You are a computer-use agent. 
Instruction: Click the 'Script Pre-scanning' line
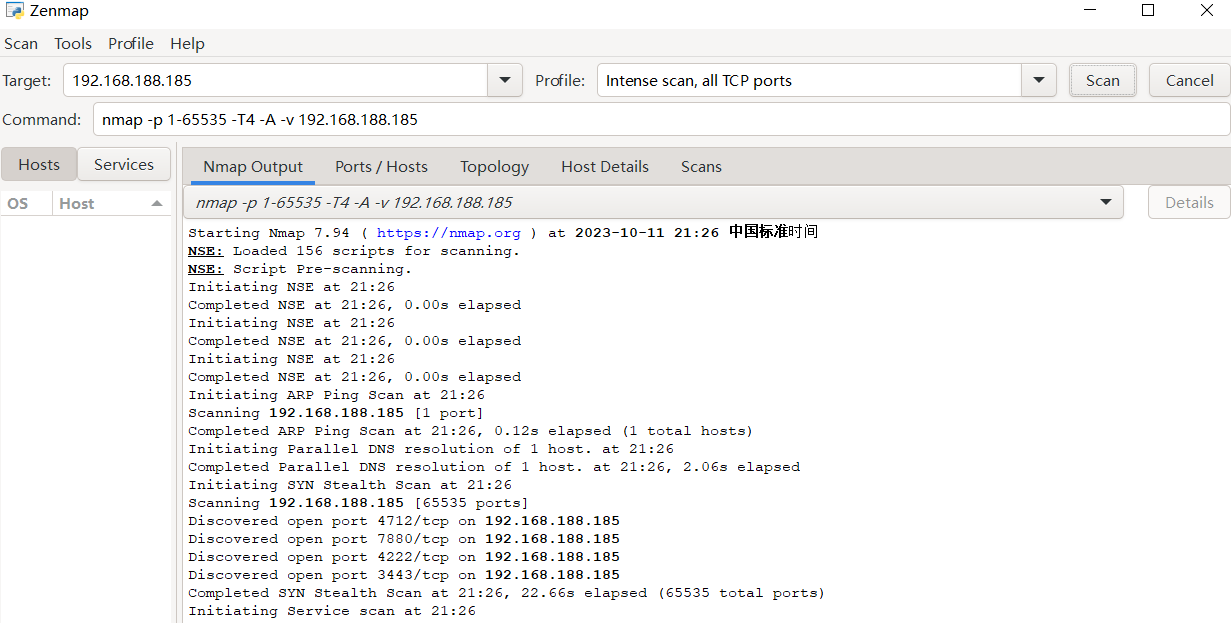click(x=300, y=269)
